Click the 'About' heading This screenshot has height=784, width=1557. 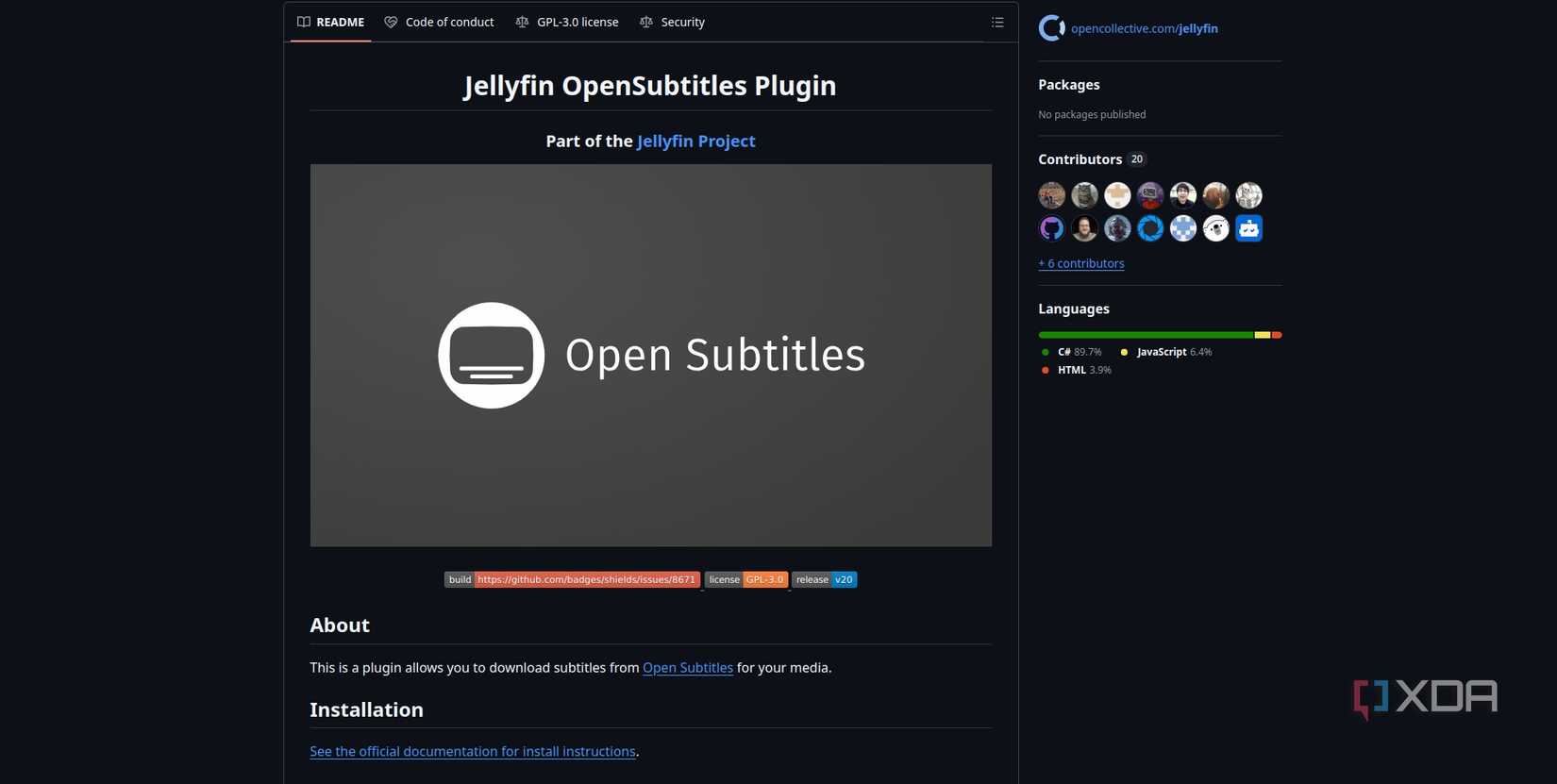click(x=340, y=626)
